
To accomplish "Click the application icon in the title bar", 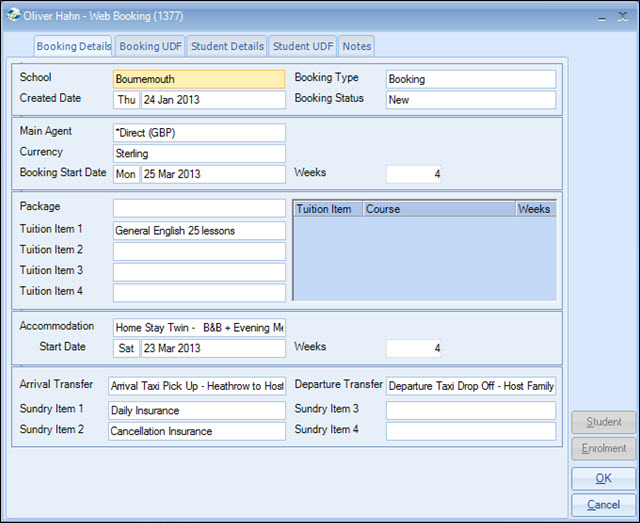I will (x=14, y=17).
